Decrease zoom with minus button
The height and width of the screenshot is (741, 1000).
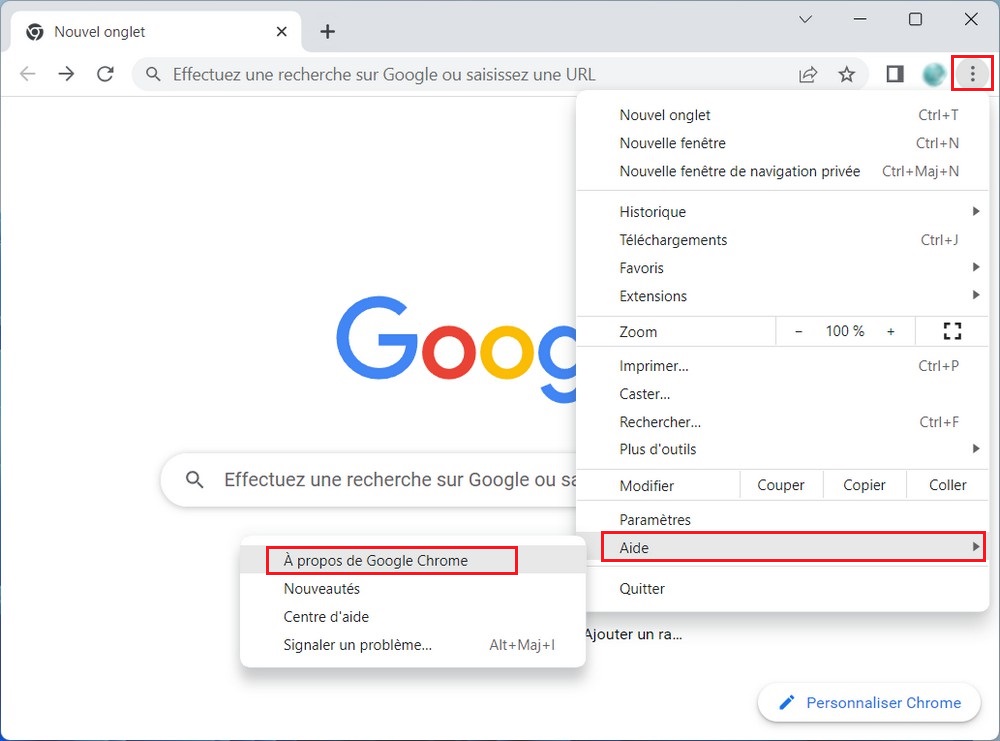tap(798, 332)
